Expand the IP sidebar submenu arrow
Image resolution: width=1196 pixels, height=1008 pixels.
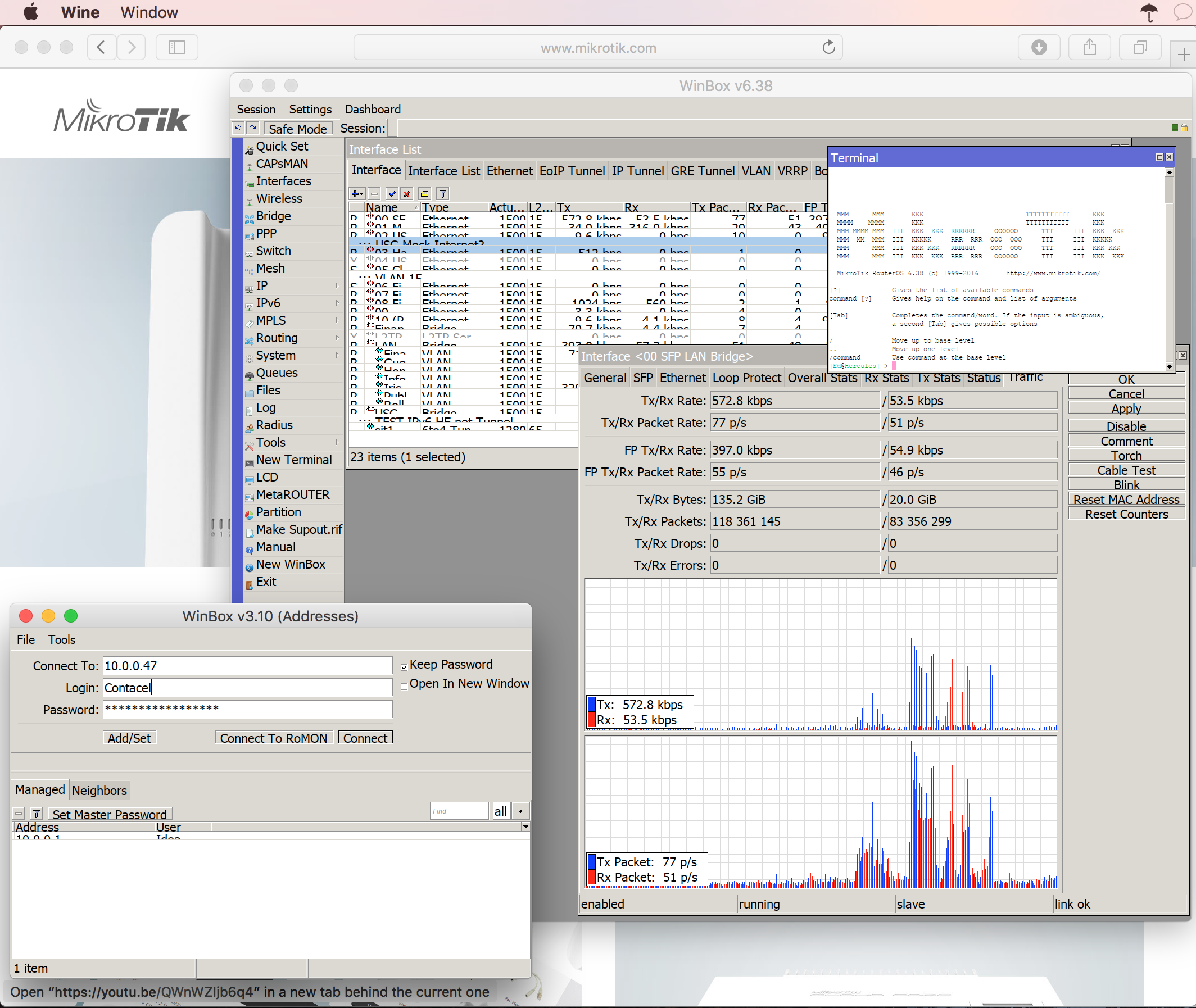pyautogui.click(x=337, y=286)
